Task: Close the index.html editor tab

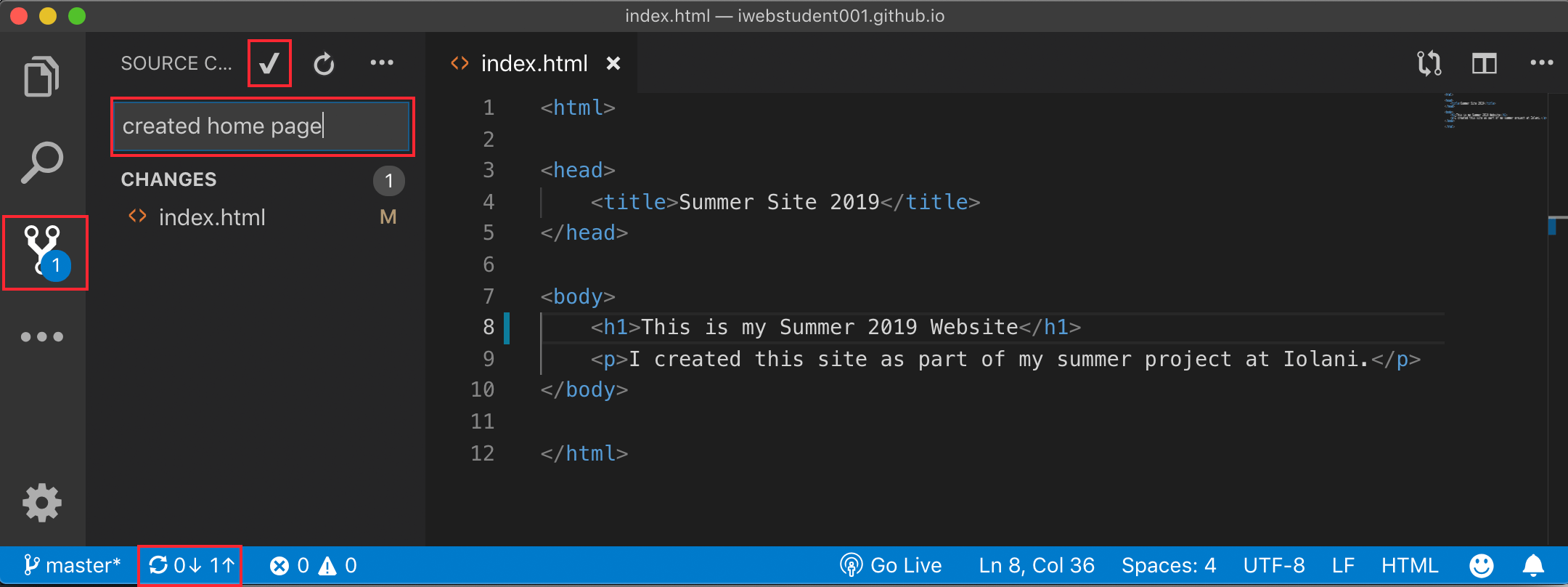Action: [613, 63]
